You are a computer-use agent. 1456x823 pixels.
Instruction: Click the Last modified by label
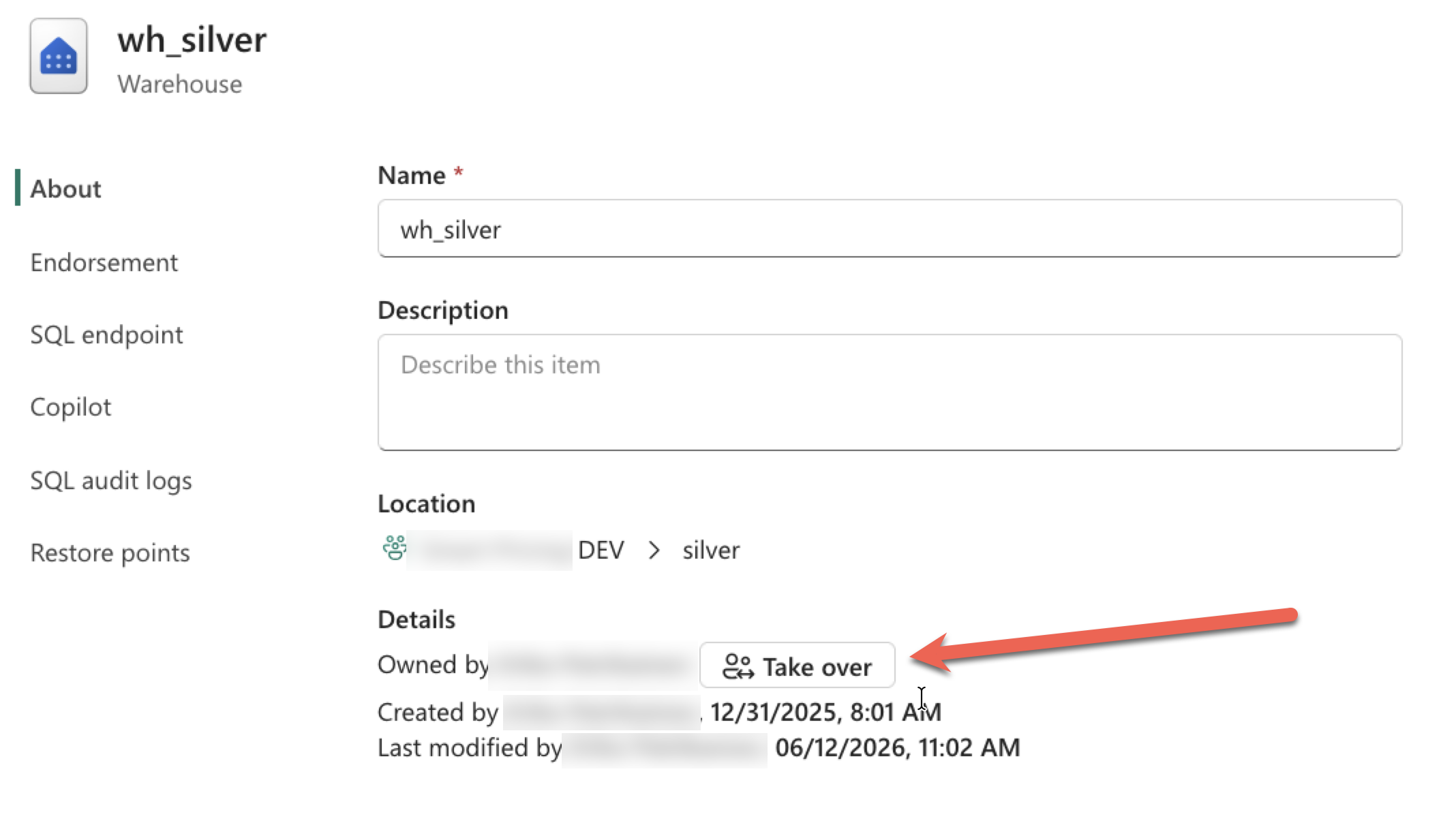[x=470, y=747]
